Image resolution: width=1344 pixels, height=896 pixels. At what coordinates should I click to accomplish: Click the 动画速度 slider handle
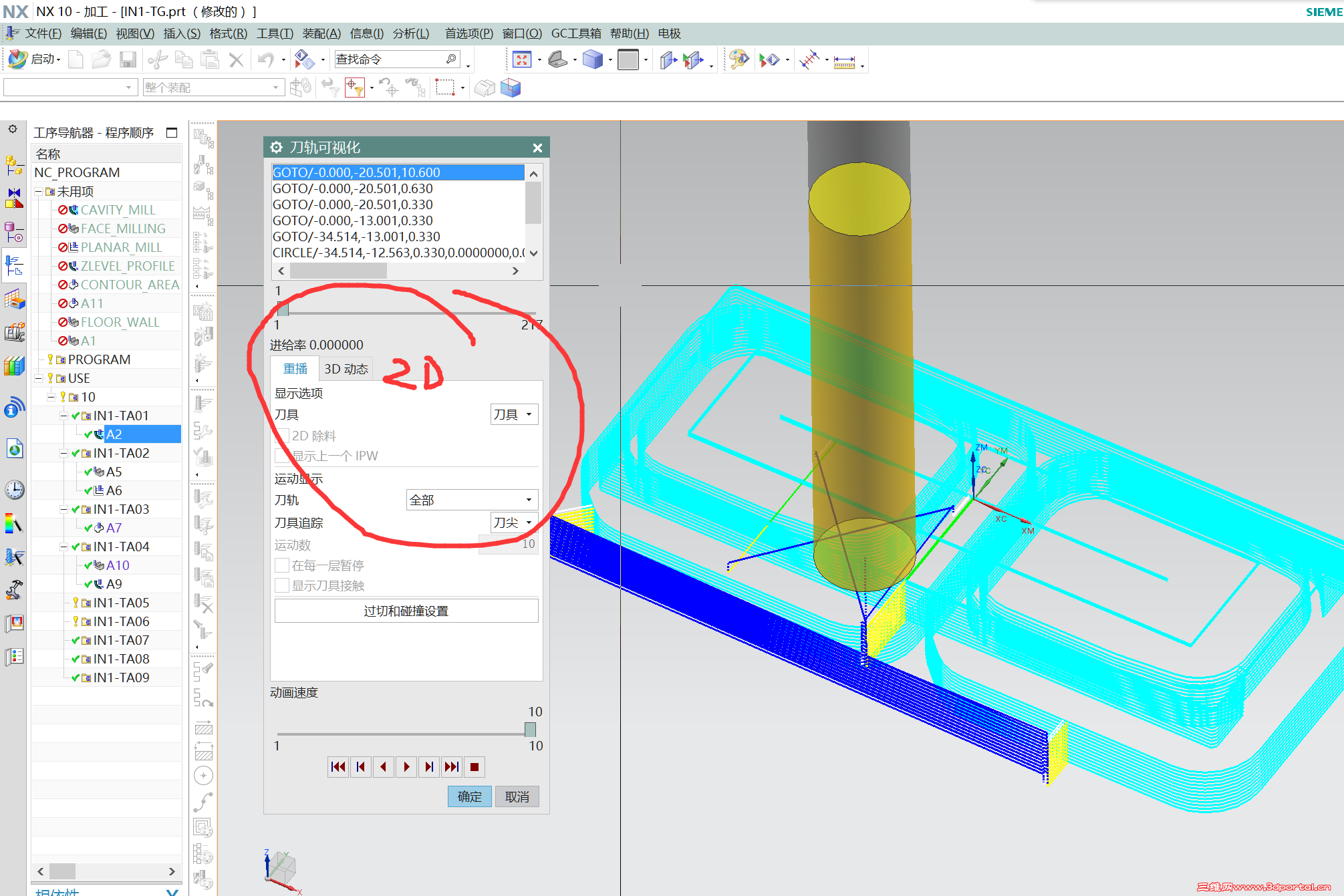[x=530, y=729]
